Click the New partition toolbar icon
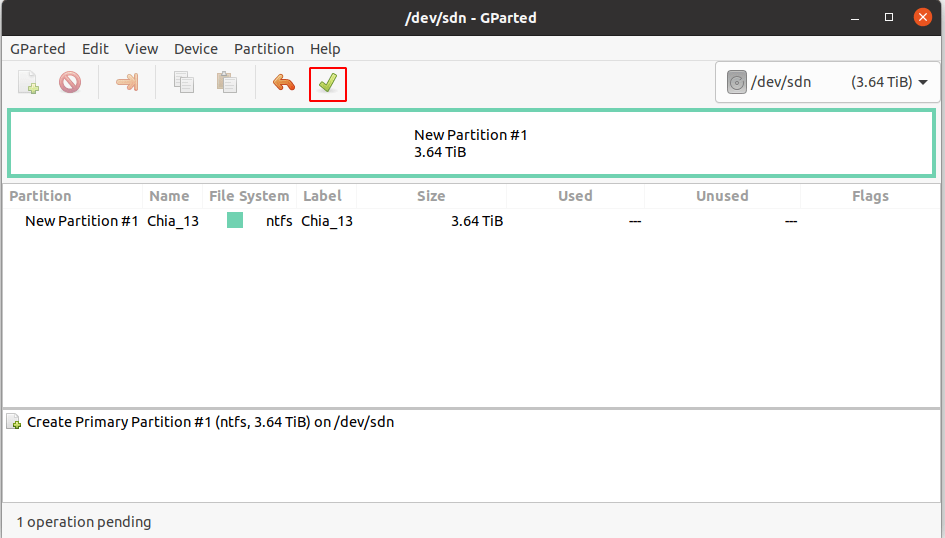 click(28, 83)
